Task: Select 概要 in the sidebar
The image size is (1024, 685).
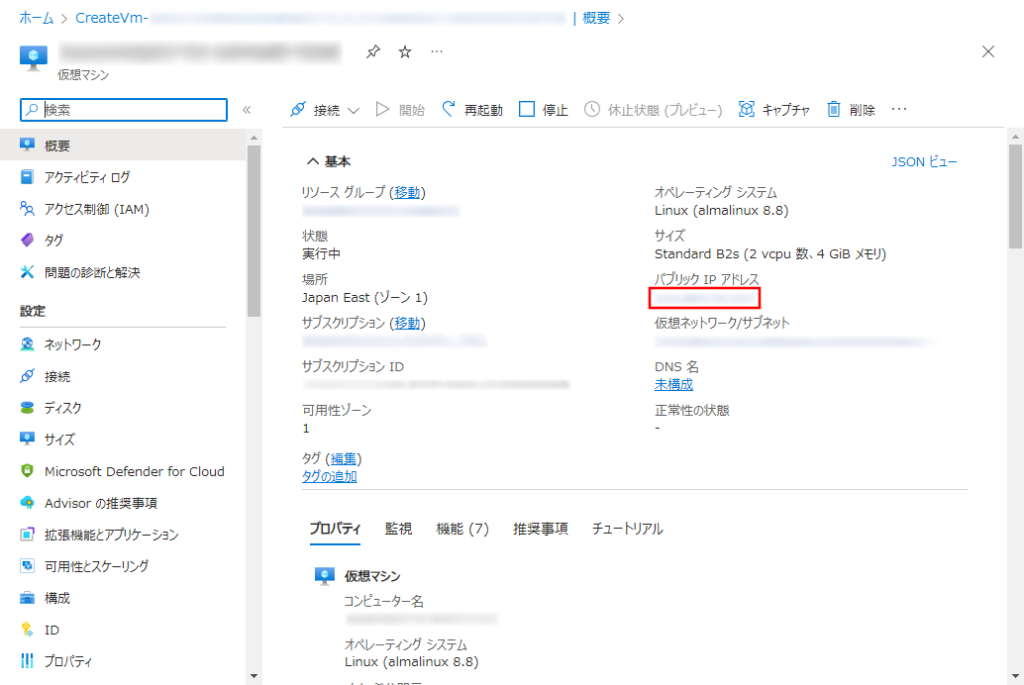Action: [123, 145]
